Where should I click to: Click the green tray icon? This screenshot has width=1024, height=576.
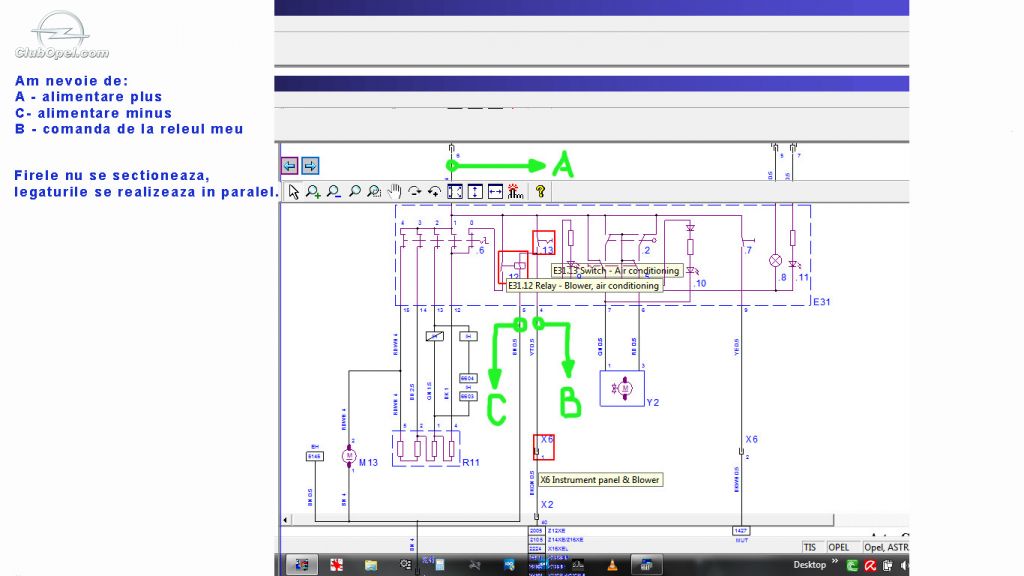pyautogui.click(x=852, y=566)
